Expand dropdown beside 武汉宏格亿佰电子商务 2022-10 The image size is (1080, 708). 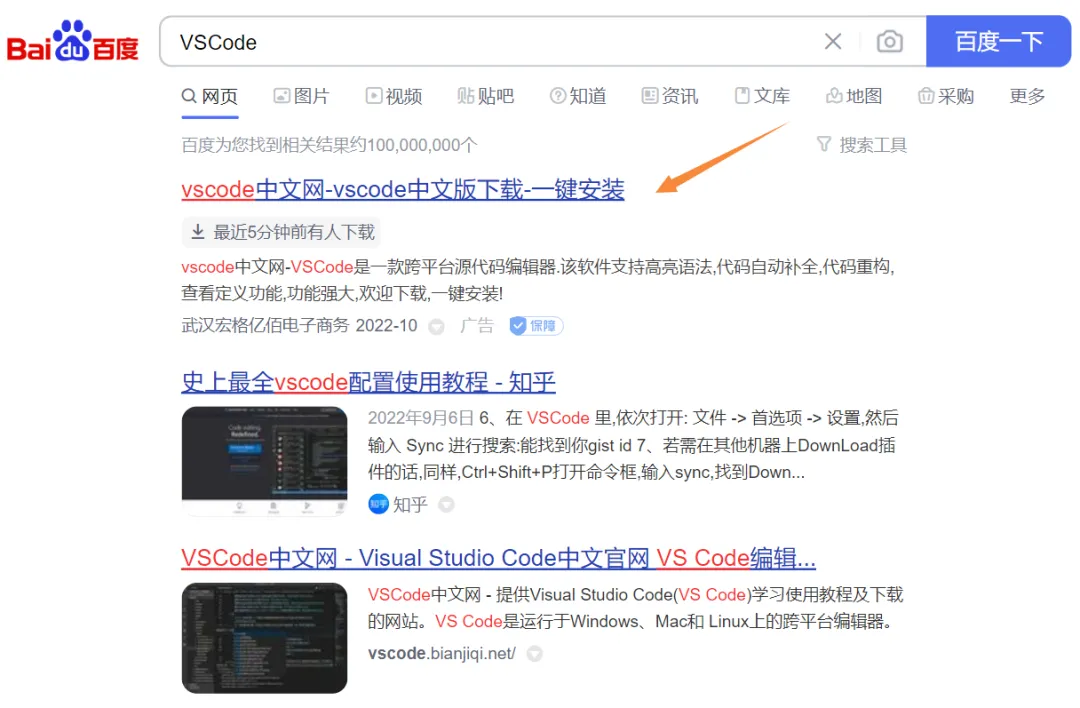pyautogui.click(x=436, y=326)
